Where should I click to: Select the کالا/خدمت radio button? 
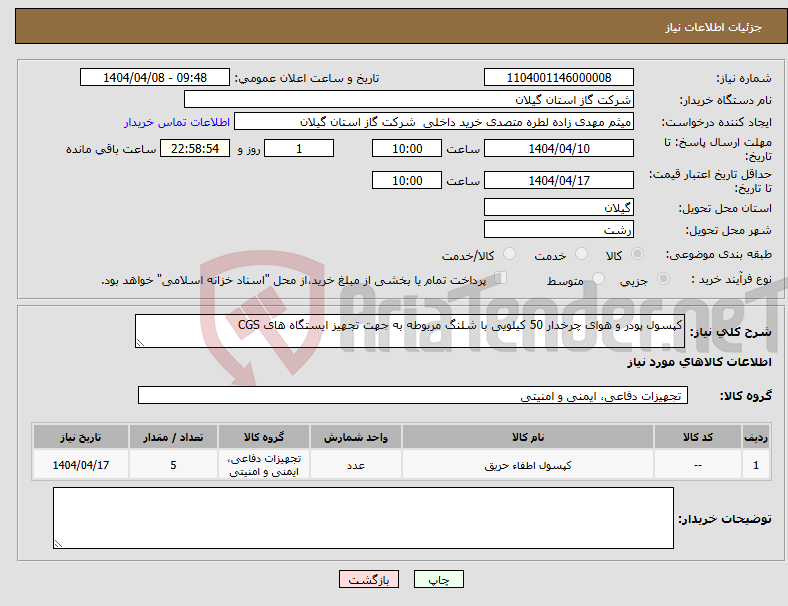[x=510, y=254]
